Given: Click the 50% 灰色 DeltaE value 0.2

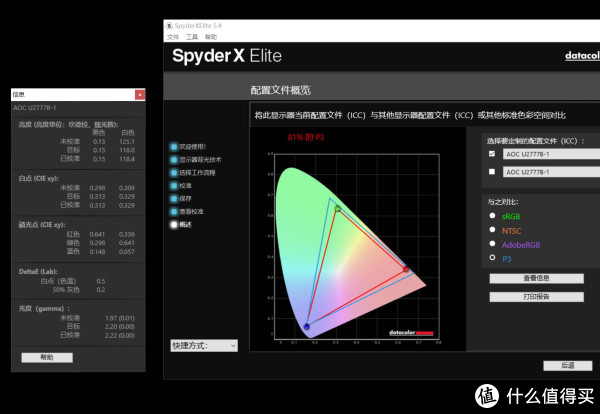Looking at the screenshot, I should (x=101, y=290).
